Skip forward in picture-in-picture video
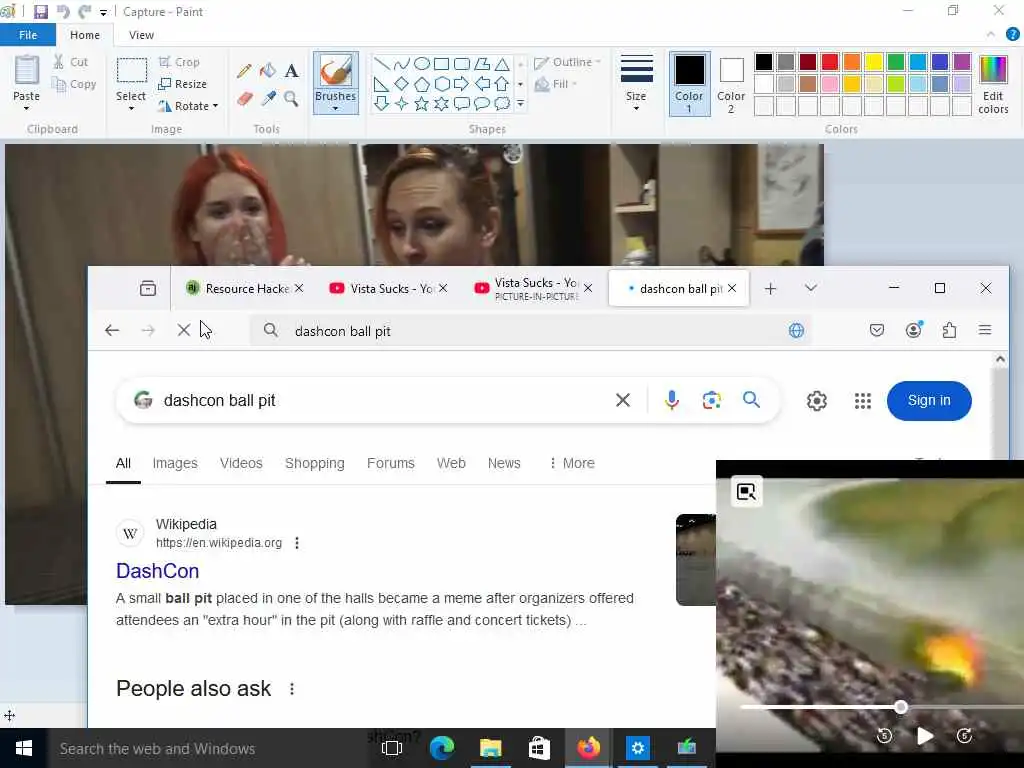The image size is (1024, 768). (965, 736)
